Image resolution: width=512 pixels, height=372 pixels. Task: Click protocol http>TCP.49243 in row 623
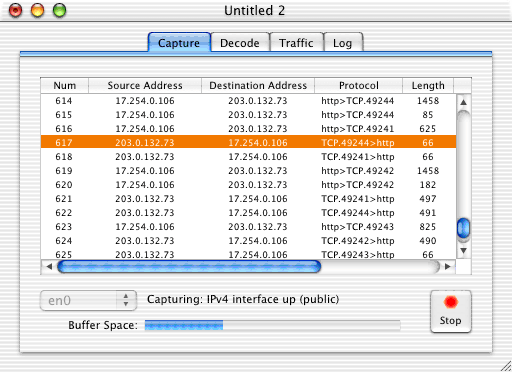[x=358, y=227]
